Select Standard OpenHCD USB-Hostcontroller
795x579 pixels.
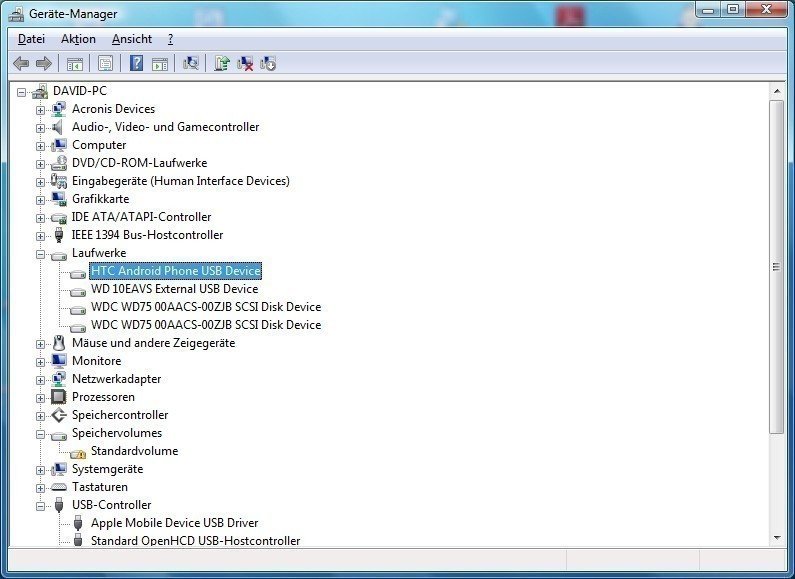(195, 540)
